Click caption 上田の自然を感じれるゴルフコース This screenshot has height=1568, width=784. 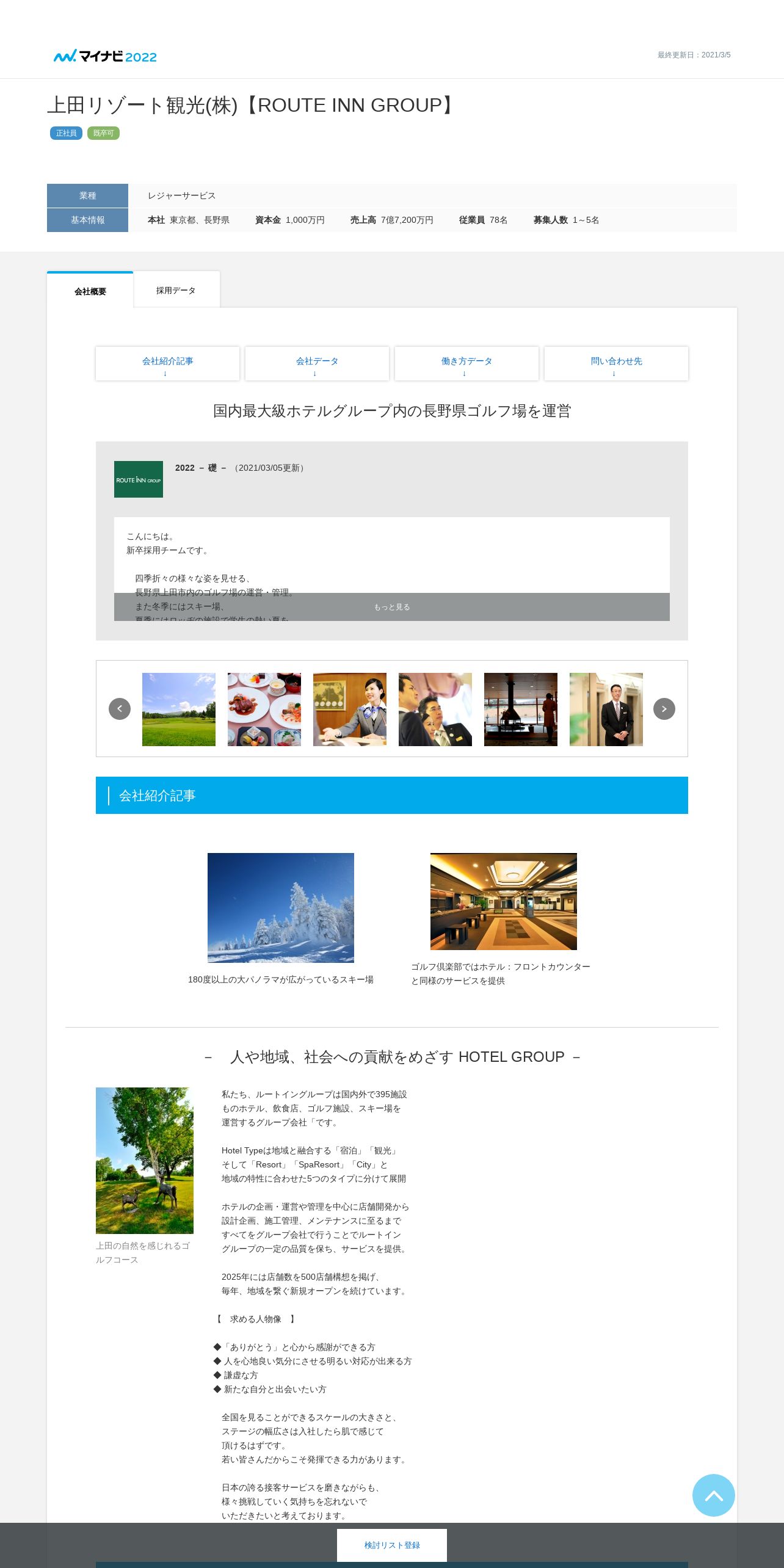(x=143, y=1252)
